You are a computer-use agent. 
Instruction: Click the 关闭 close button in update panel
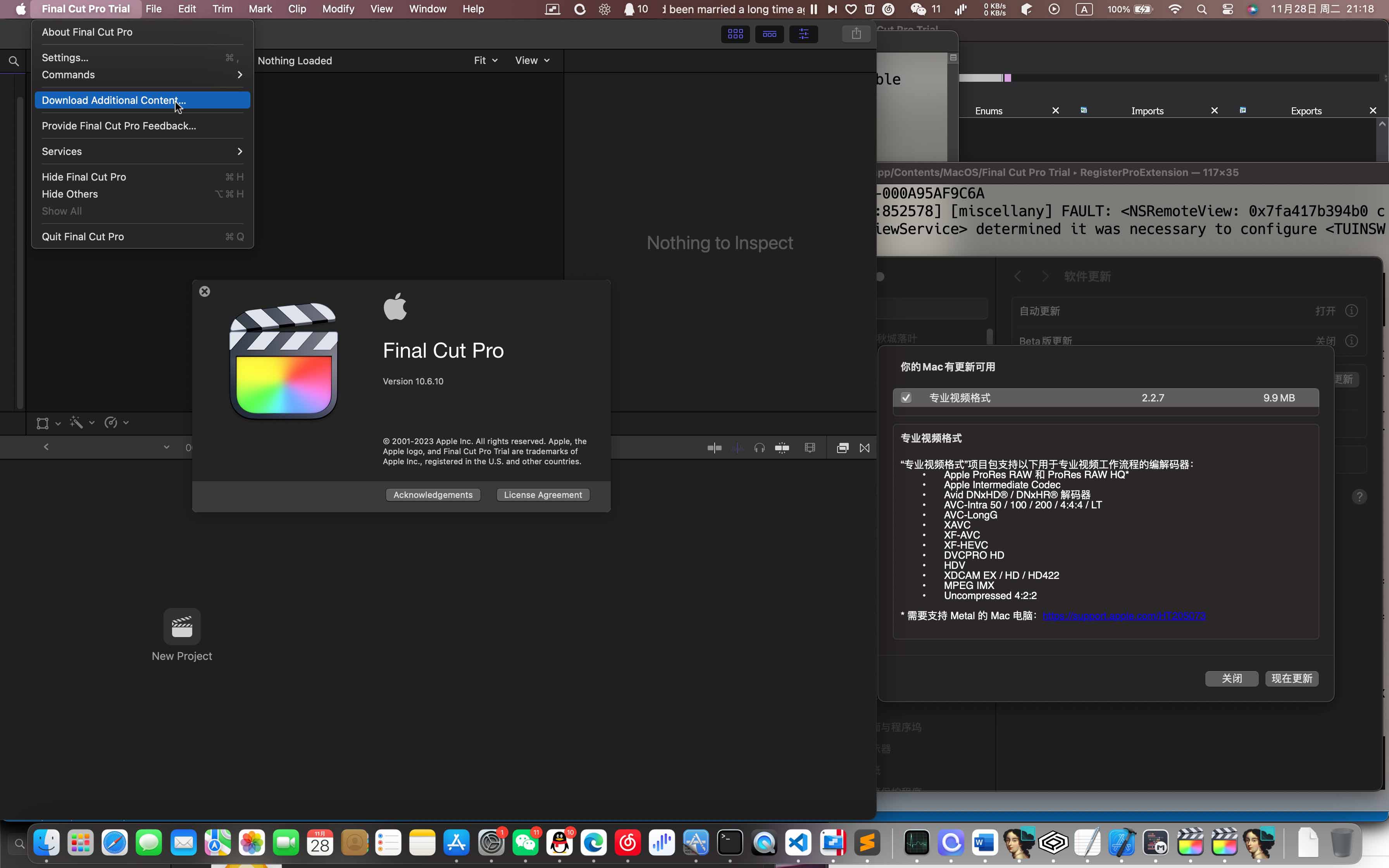1232,678
